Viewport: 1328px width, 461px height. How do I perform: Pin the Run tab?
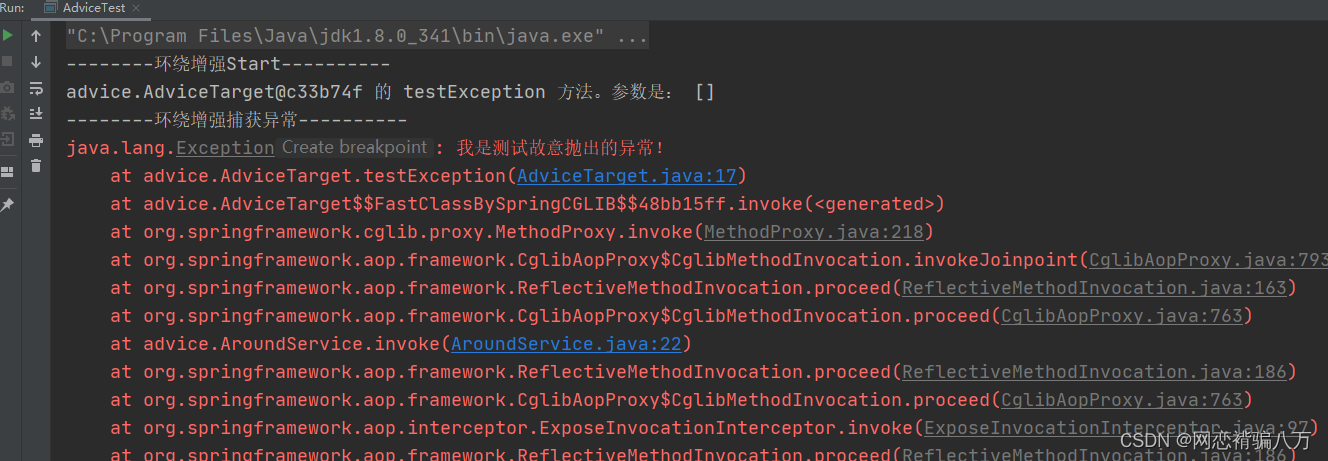pyautogui.click(x=8, y=204)
